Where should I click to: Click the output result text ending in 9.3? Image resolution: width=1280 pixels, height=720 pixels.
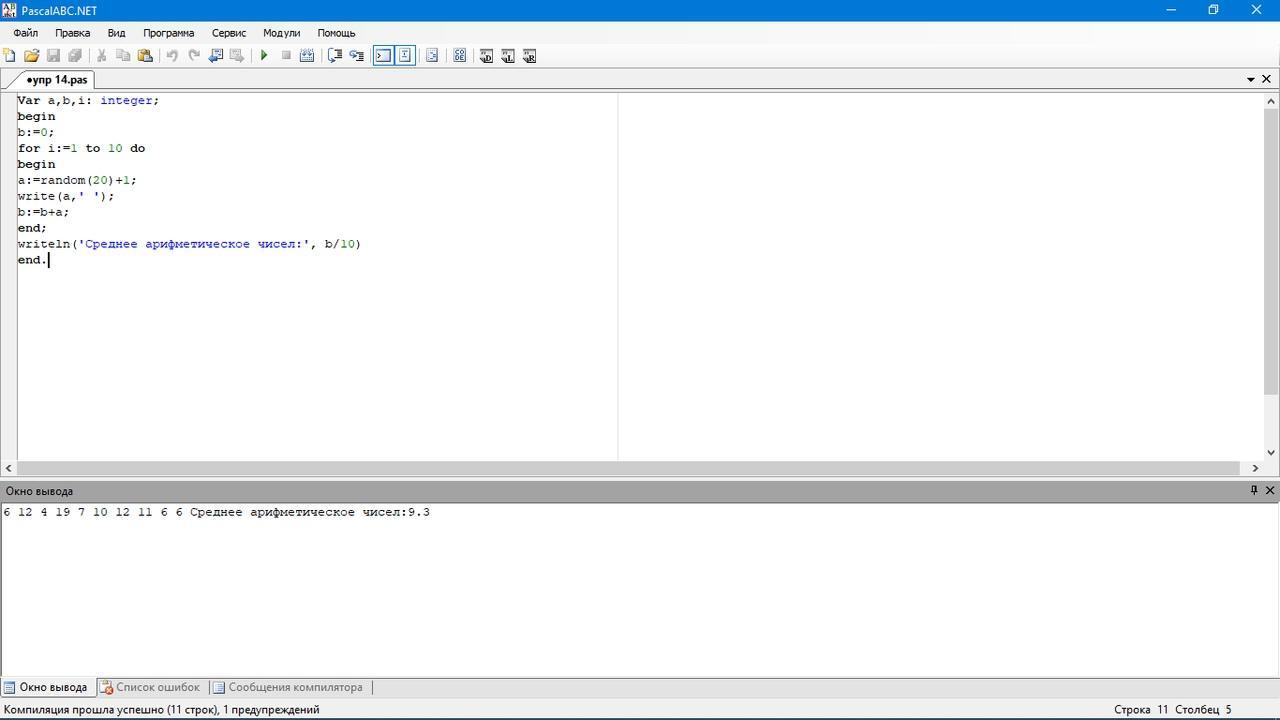(x=216, y=512)
